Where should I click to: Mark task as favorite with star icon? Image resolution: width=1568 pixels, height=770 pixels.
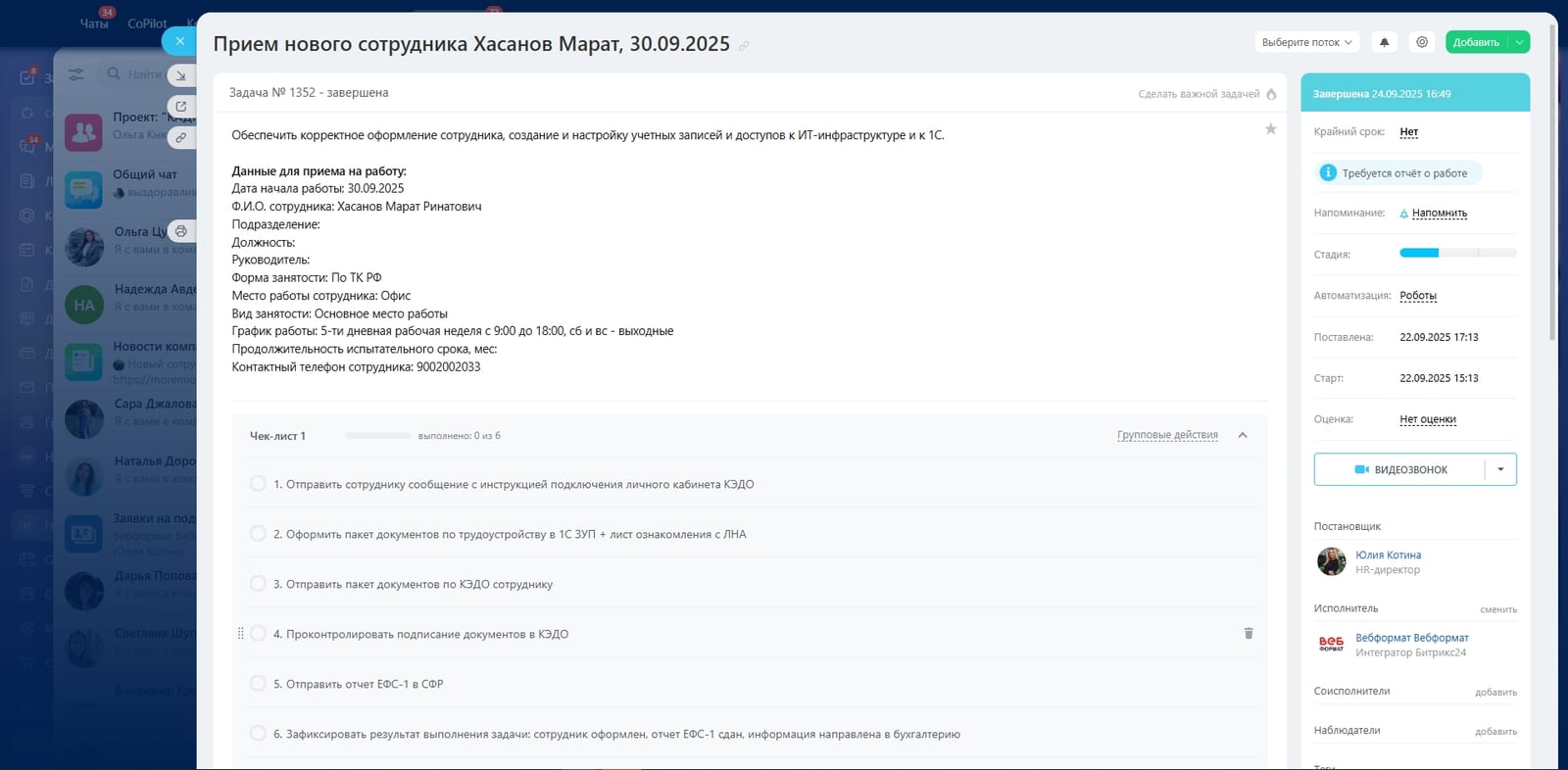(1271, 129)
